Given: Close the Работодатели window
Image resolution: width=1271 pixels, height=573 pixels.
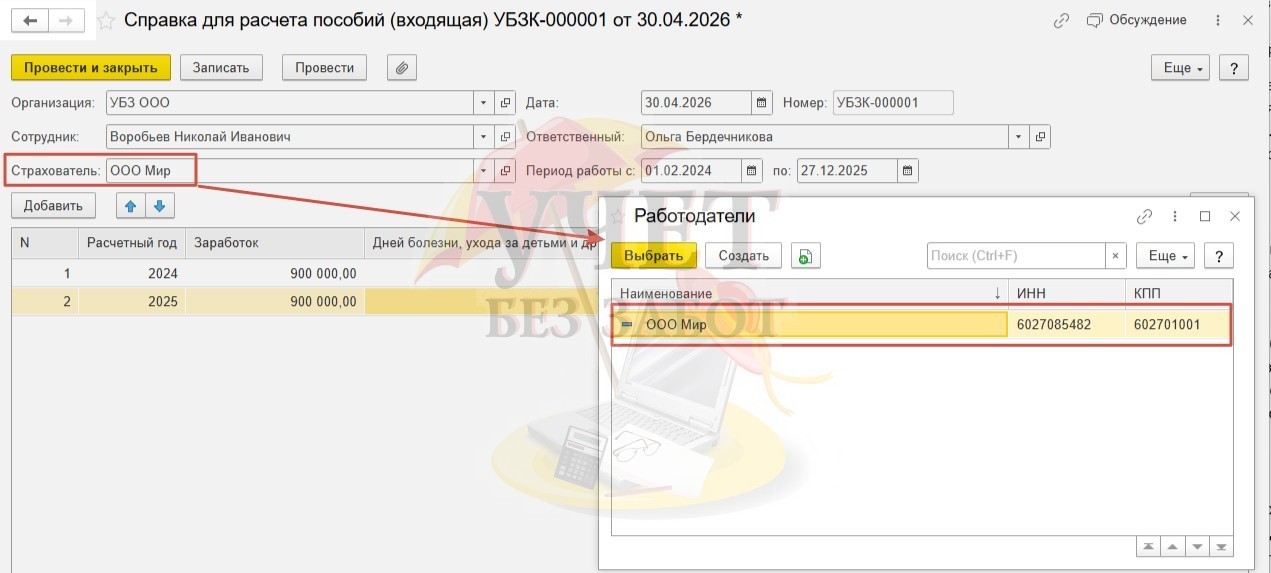Looking at the screenshot, I should point(1235,216).
